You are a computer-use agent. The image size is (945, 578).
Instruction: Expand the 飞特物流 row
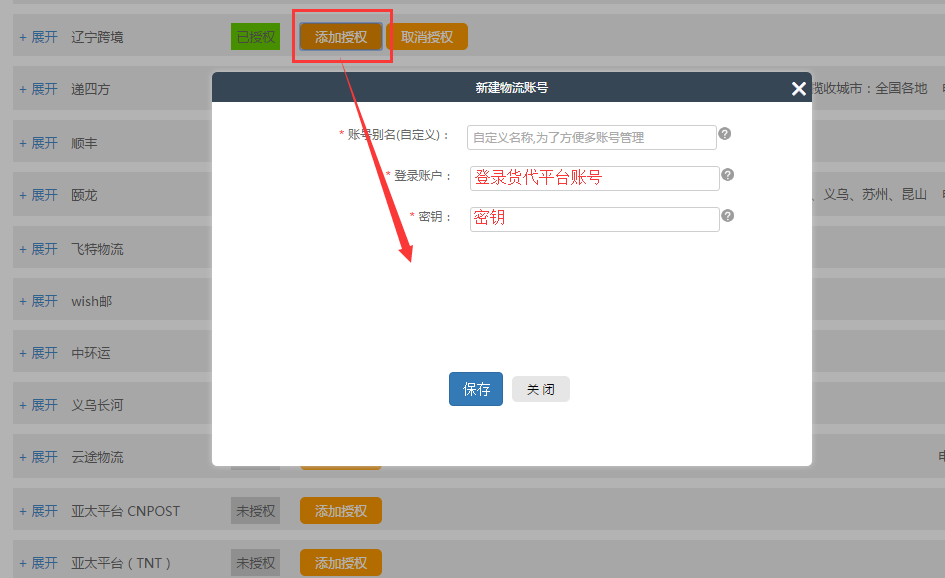39,249
